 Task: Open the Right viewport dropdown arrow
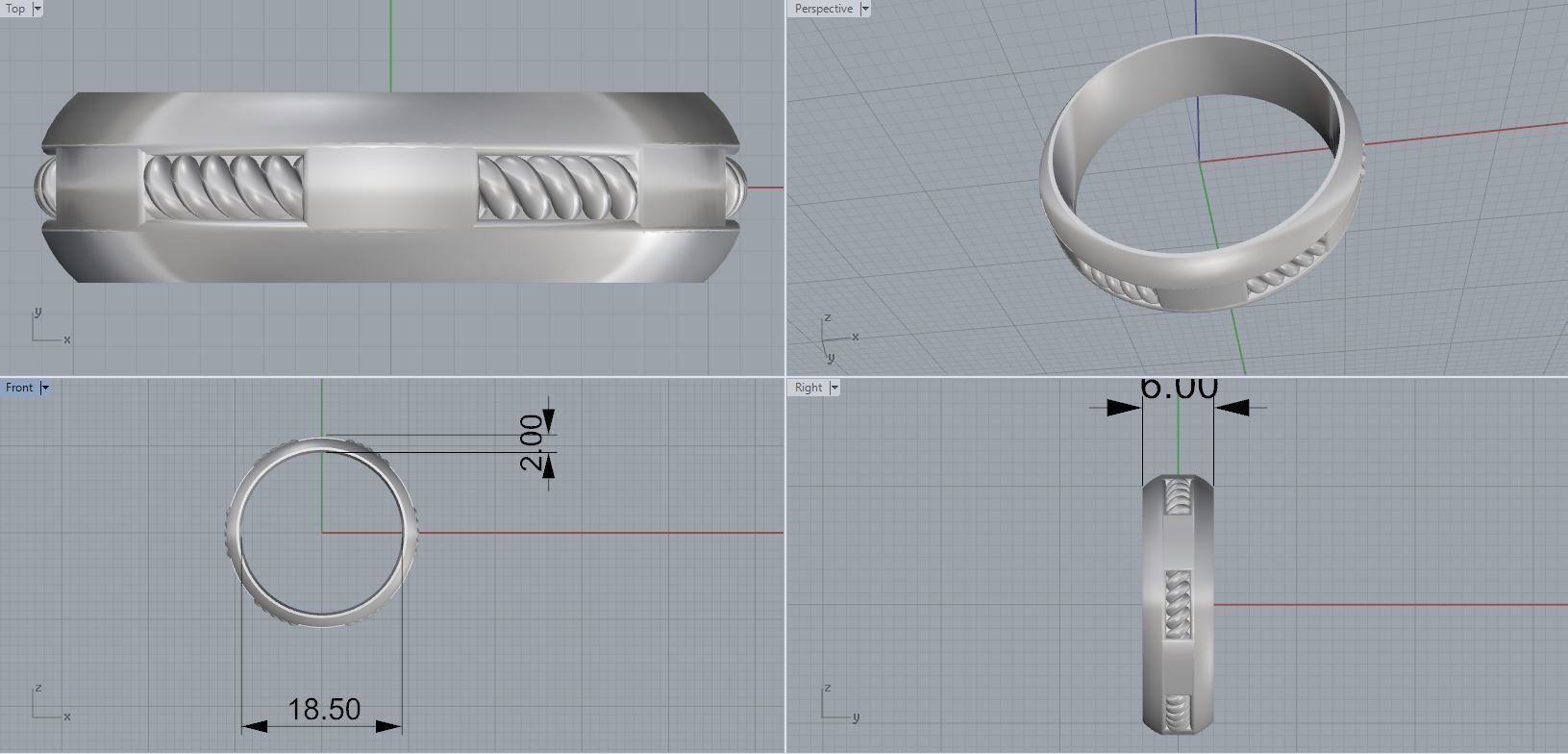834,388
